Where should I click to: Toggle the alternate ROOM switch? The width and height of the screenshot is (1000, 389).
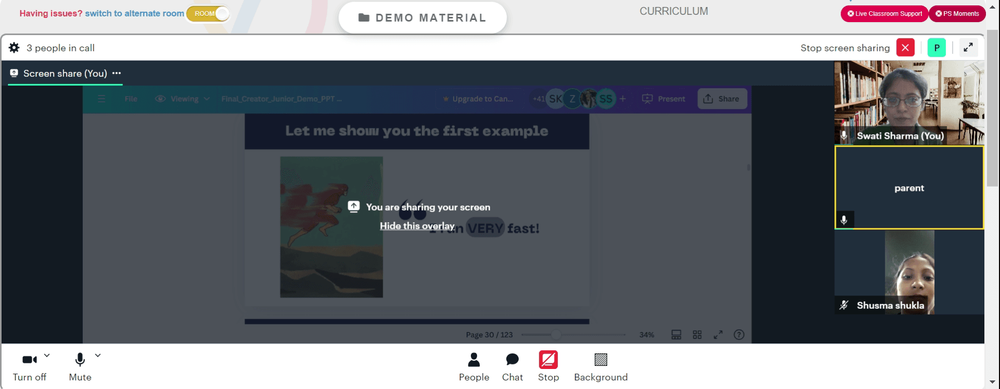pyautogui.click(x=208, y=13)
